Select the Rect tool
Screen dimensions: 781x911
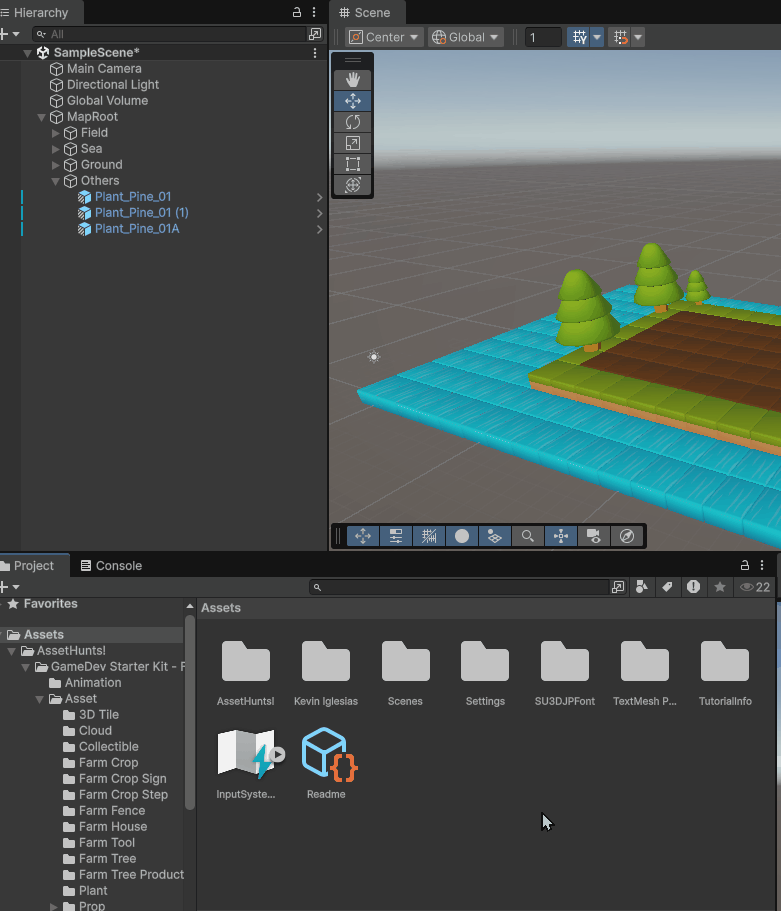tap(353, 164)
